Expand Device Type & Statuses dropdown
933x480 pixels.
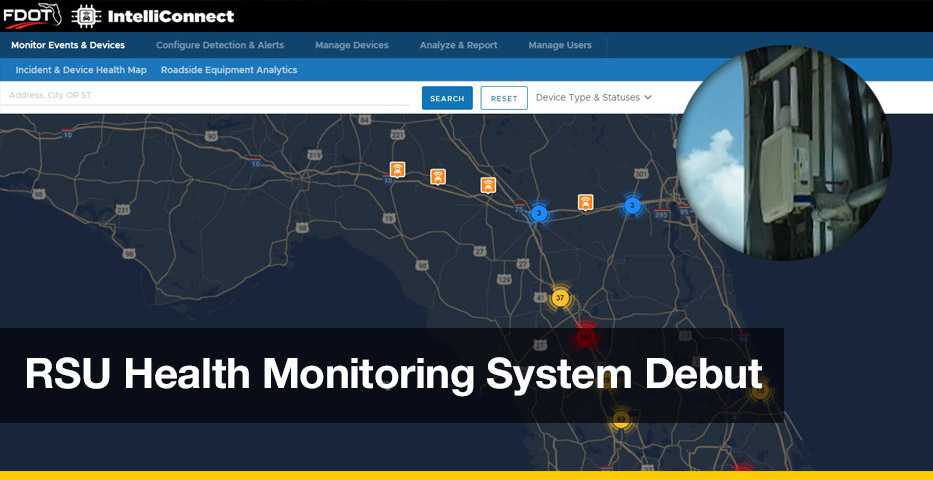(x=593, y=98)
